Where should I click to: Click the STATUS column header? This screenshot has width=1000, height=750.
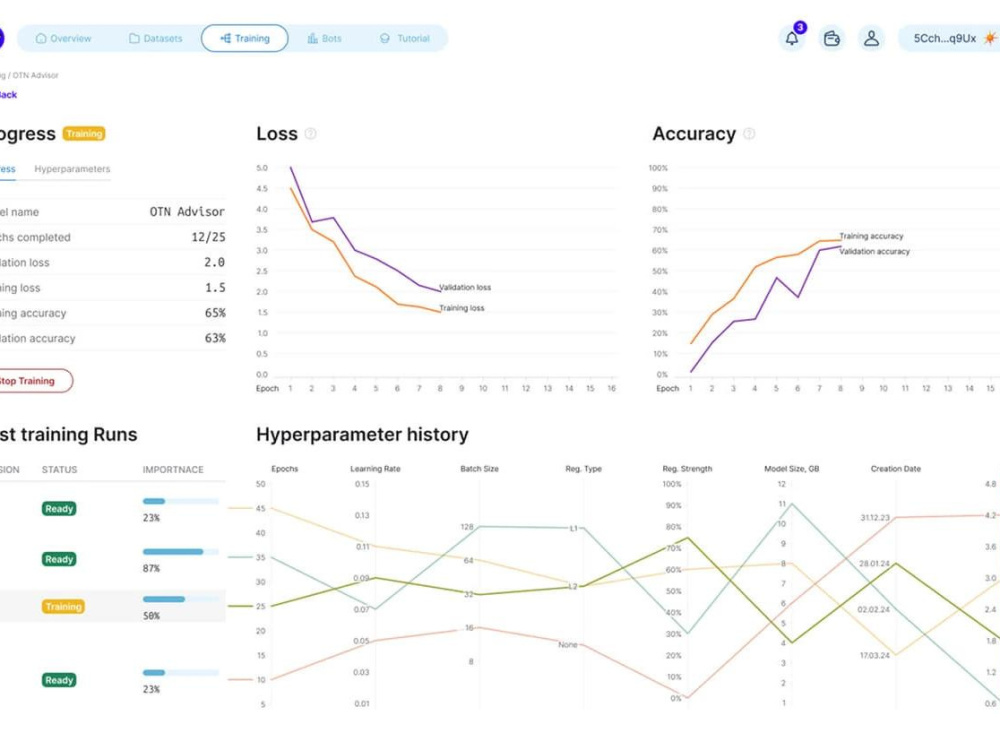click(59, 469)
